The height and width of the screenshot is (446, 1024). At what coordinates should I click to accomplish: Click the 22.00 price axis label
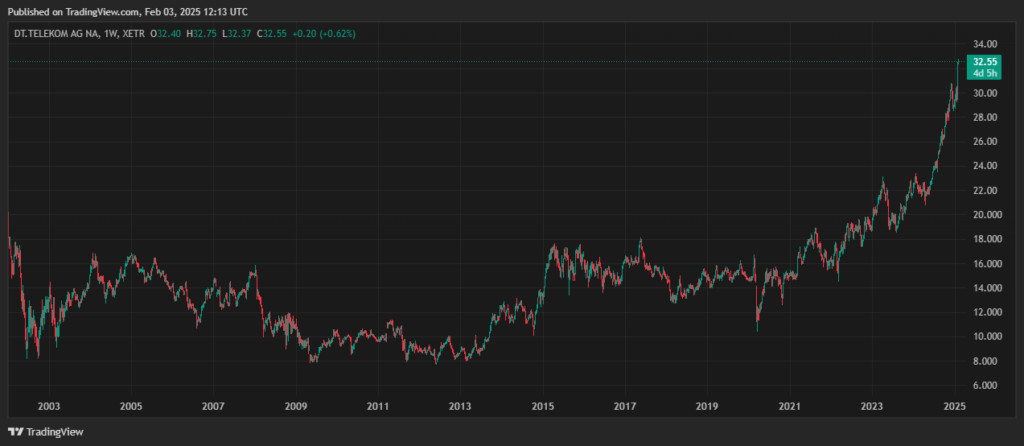pos(985,191)
